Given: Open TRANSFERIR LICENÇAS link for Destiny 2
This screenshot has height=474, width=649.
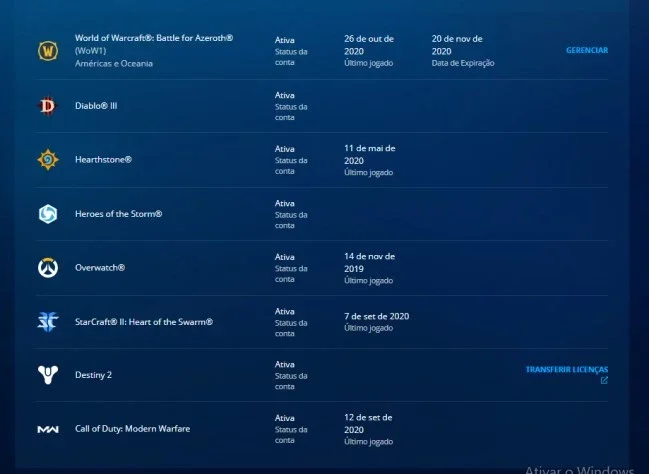Looking at the screenshot, I should click(x=567, y=369).
